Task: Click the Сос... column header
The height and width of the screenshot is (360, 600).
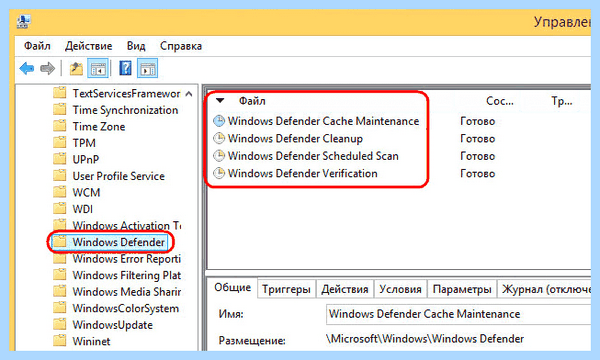Action: coord(499,101)
